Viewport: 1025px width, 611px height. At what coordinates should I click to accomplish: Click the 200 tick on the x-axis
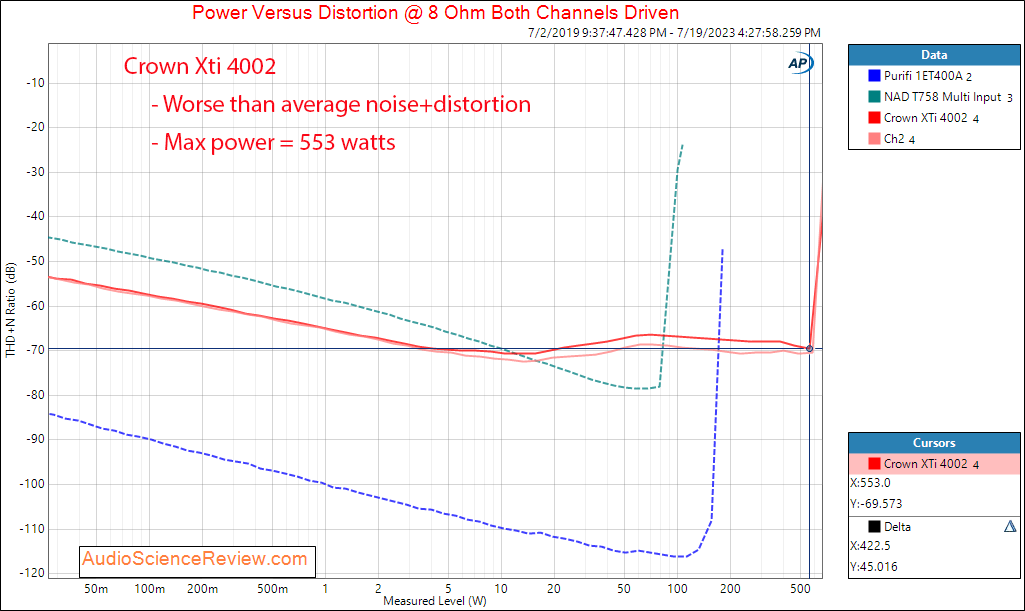[x=730, y=589]
